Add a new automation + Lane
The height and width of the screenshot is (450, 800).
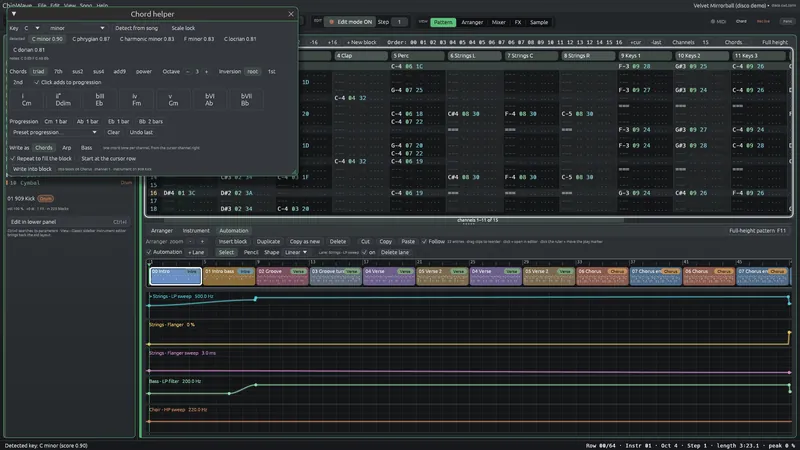196,253
